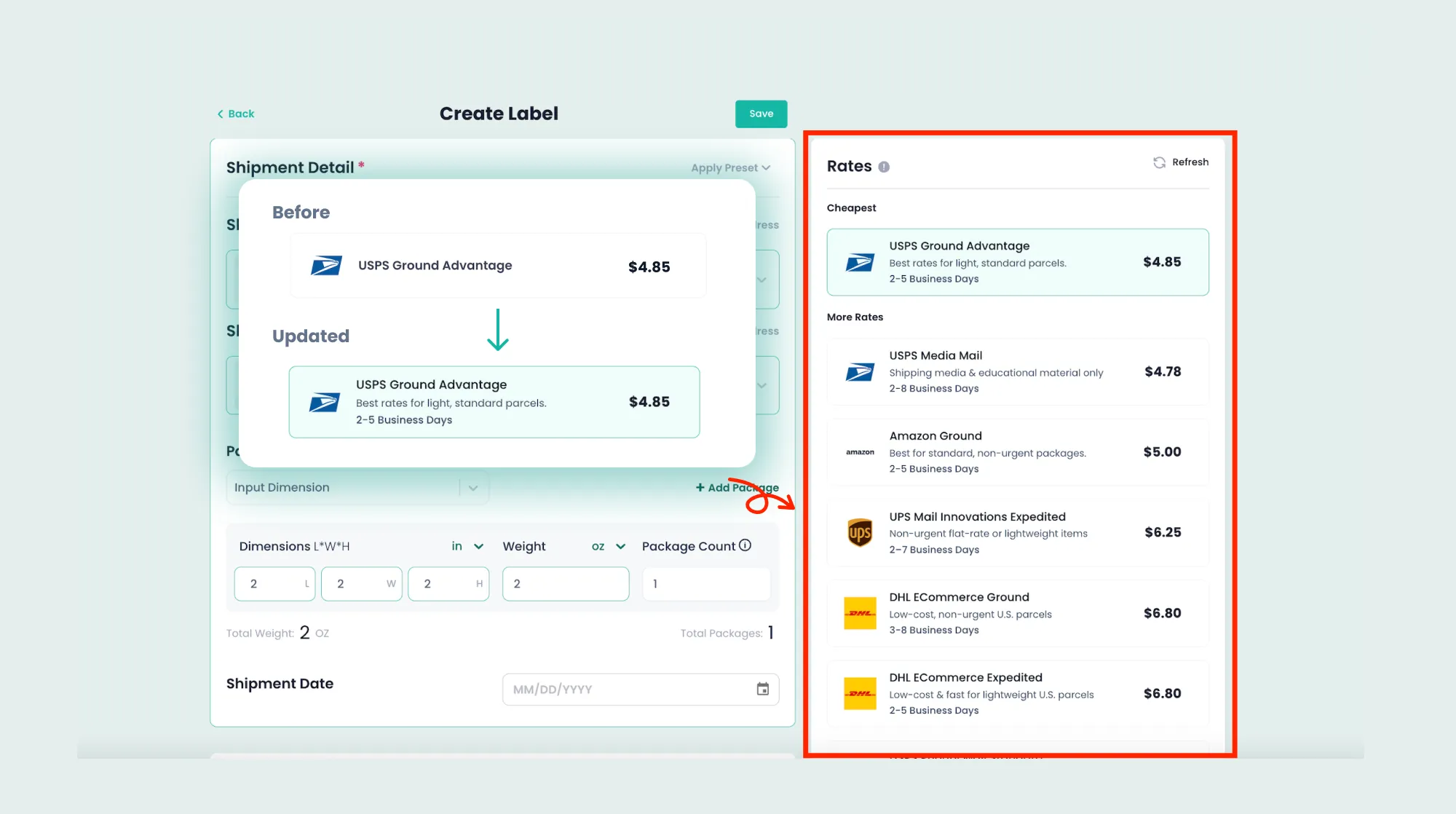This screenshot has width=1456, height=814.
Task: Click the DHL ECommerce Ground logo
Action: click(x=860, y=613)
